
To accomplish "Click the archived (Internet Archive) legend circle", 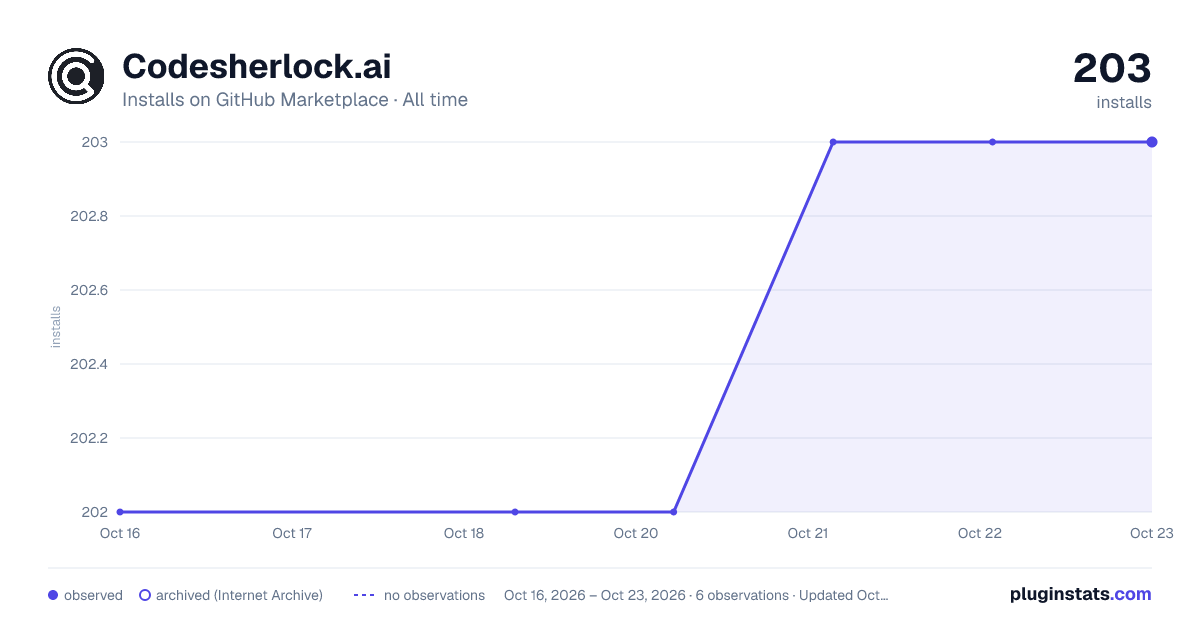I will point(145,595).
